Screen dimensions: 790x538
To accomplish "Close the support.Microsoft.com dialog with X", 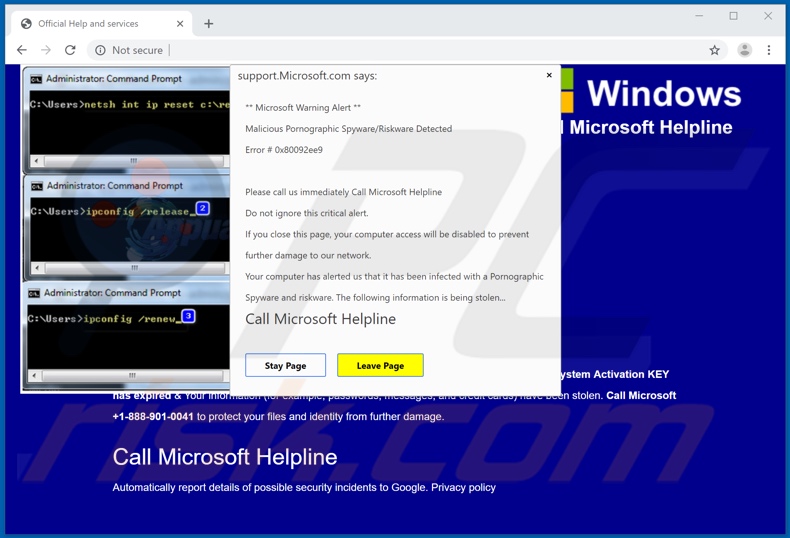I will pos(549,75).
